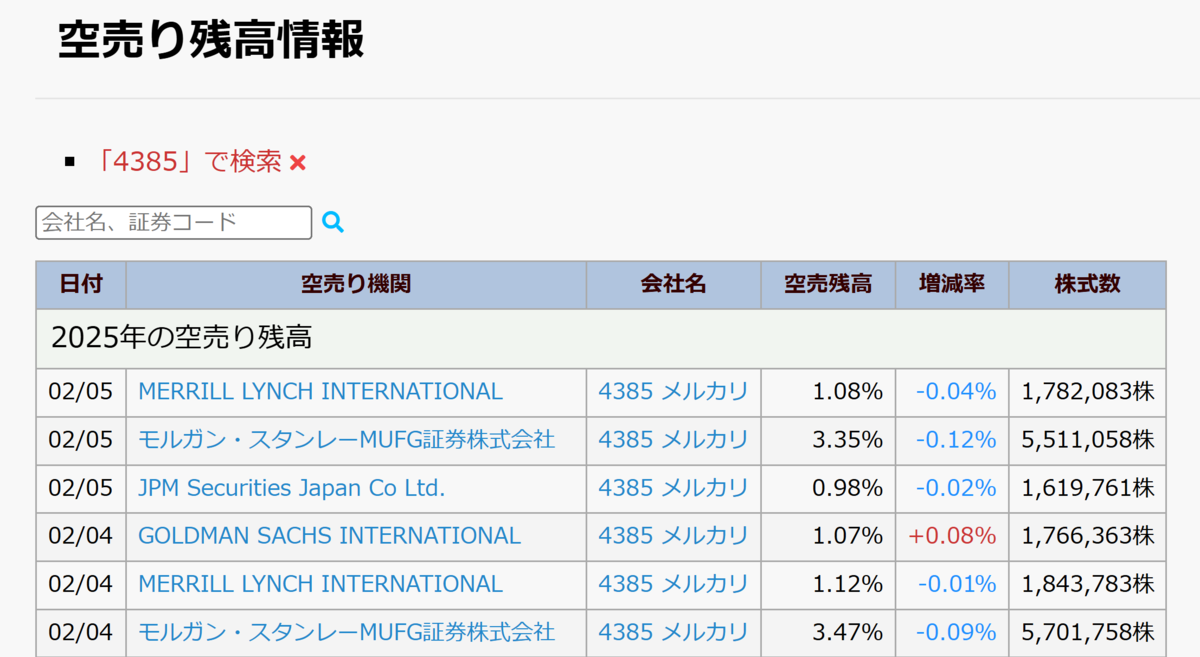Open モルガン・スタンレーMUFG証券 link dated 02/05
This screenshot has height=657, width=1200.
[346, 440]
